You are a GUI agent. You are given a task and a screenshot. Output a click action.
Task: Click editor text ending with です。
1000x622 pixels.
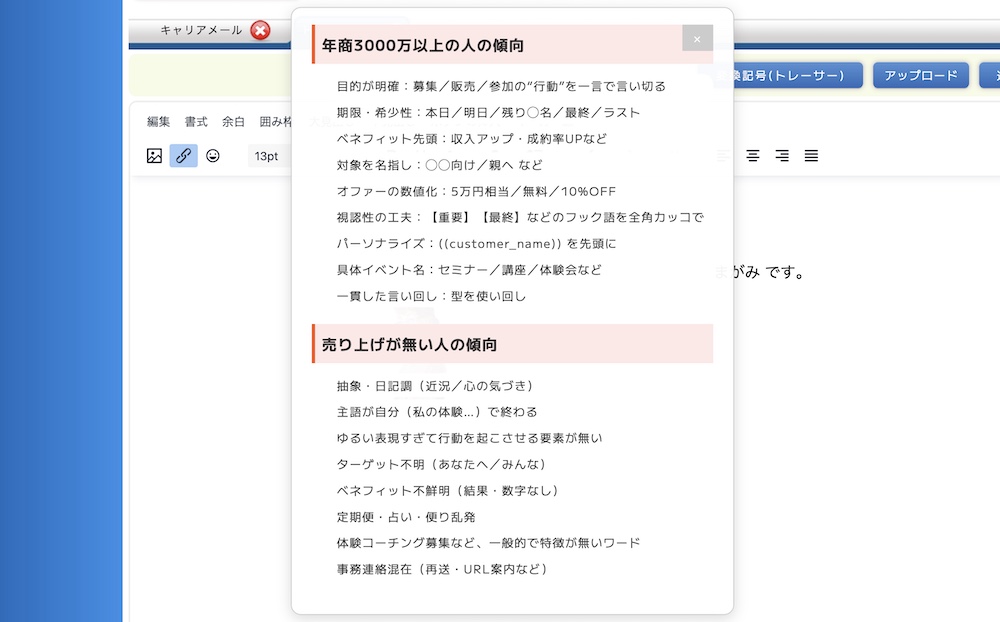768,272
